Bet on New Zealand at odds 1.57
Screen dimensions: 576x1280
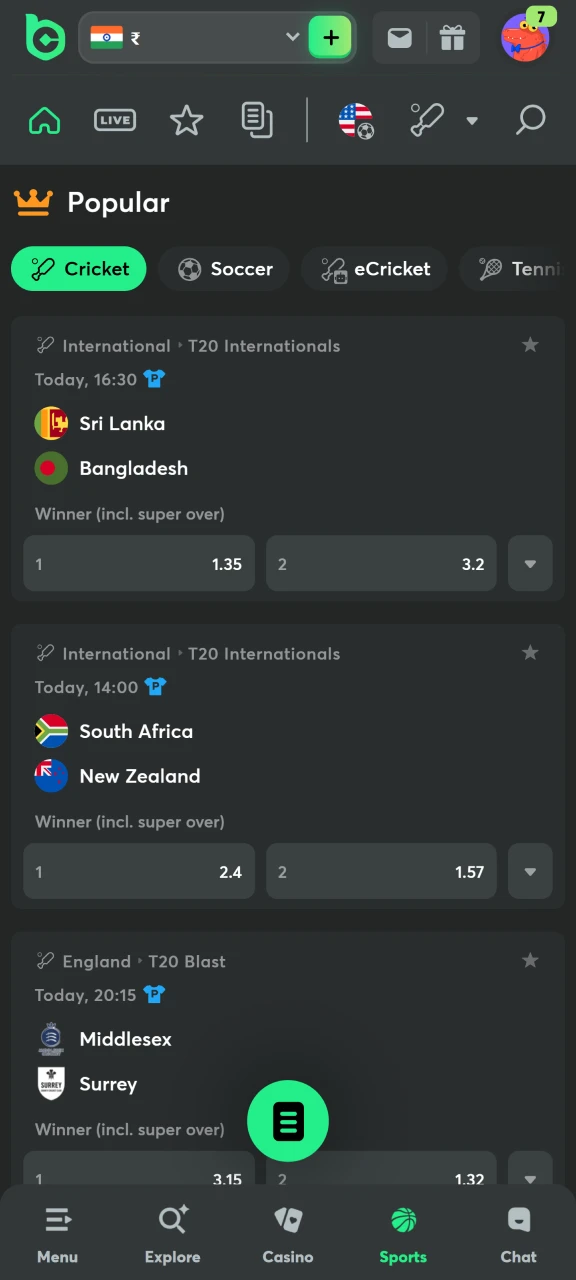tap(381, 872)
